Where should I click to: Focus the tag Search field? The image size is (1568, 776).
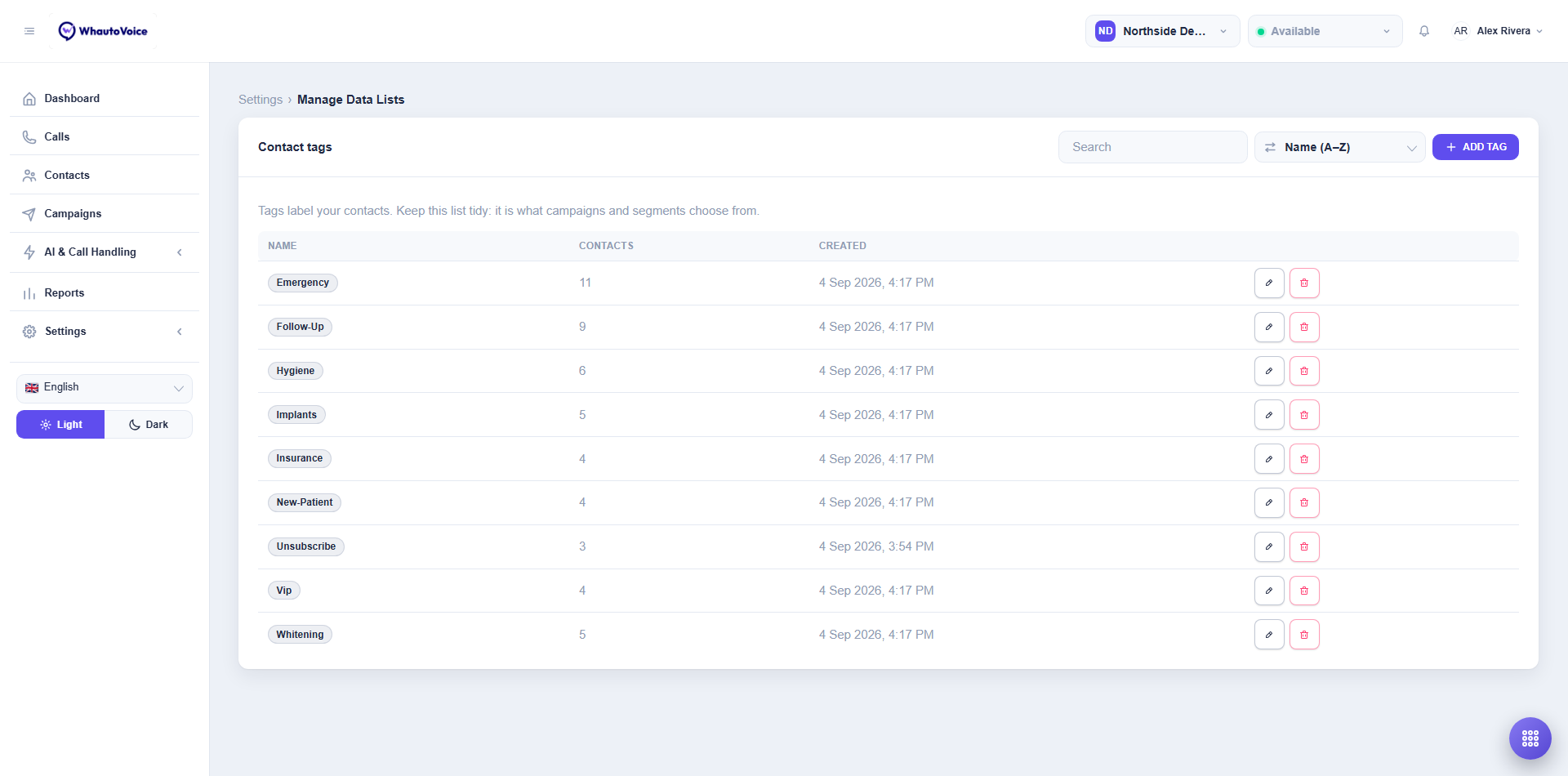coord(1152,147)
